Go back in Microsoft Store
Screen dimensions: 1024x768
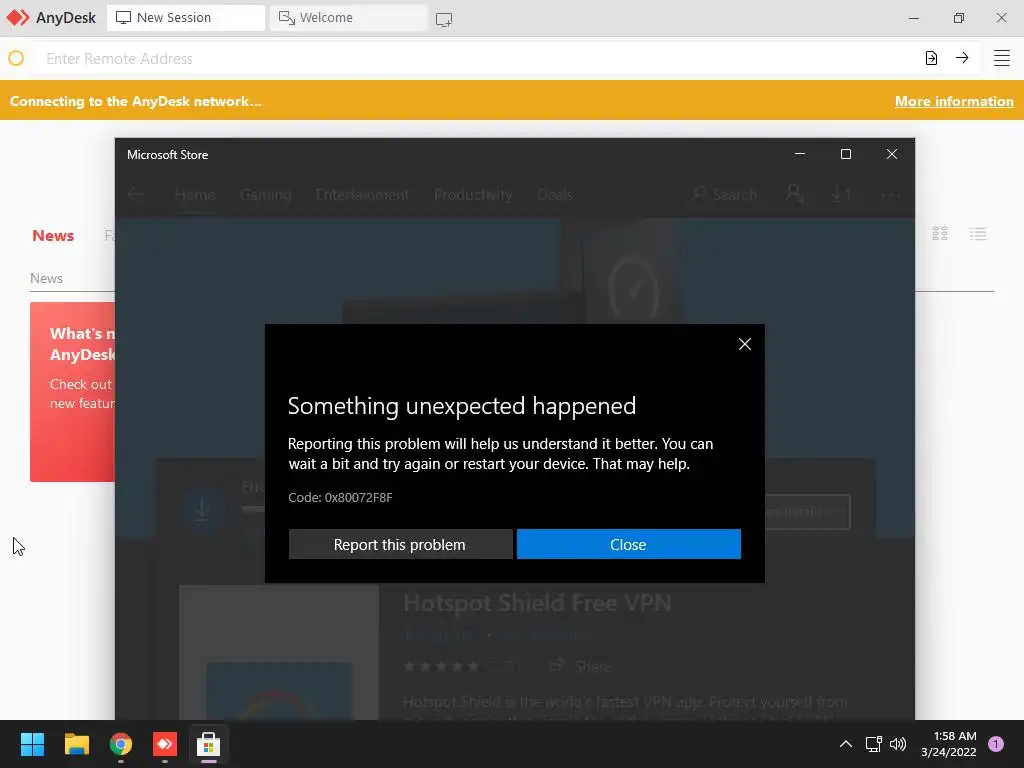click(136, 194)
